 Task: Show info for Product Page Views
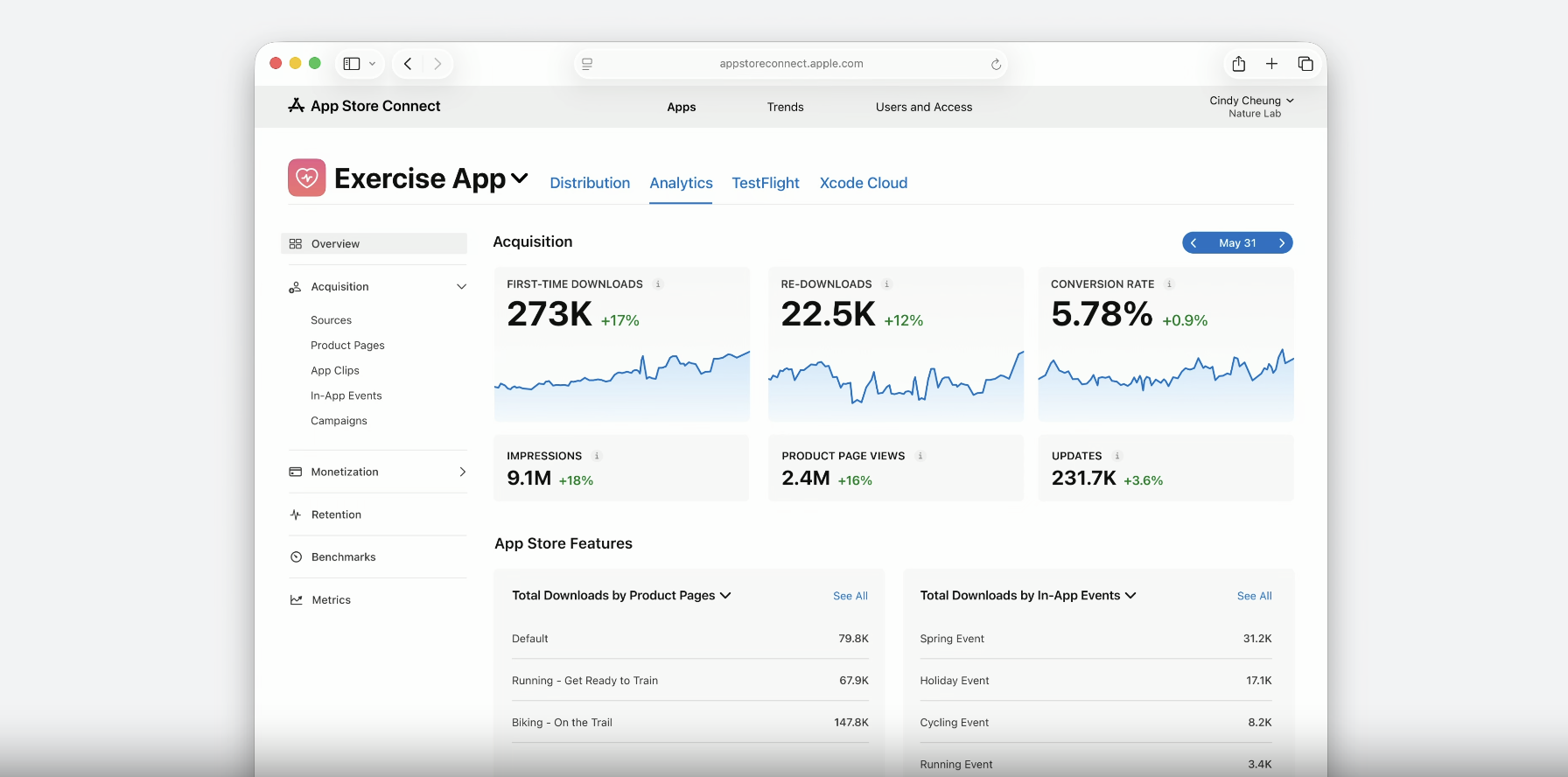[x=920, y=456]
